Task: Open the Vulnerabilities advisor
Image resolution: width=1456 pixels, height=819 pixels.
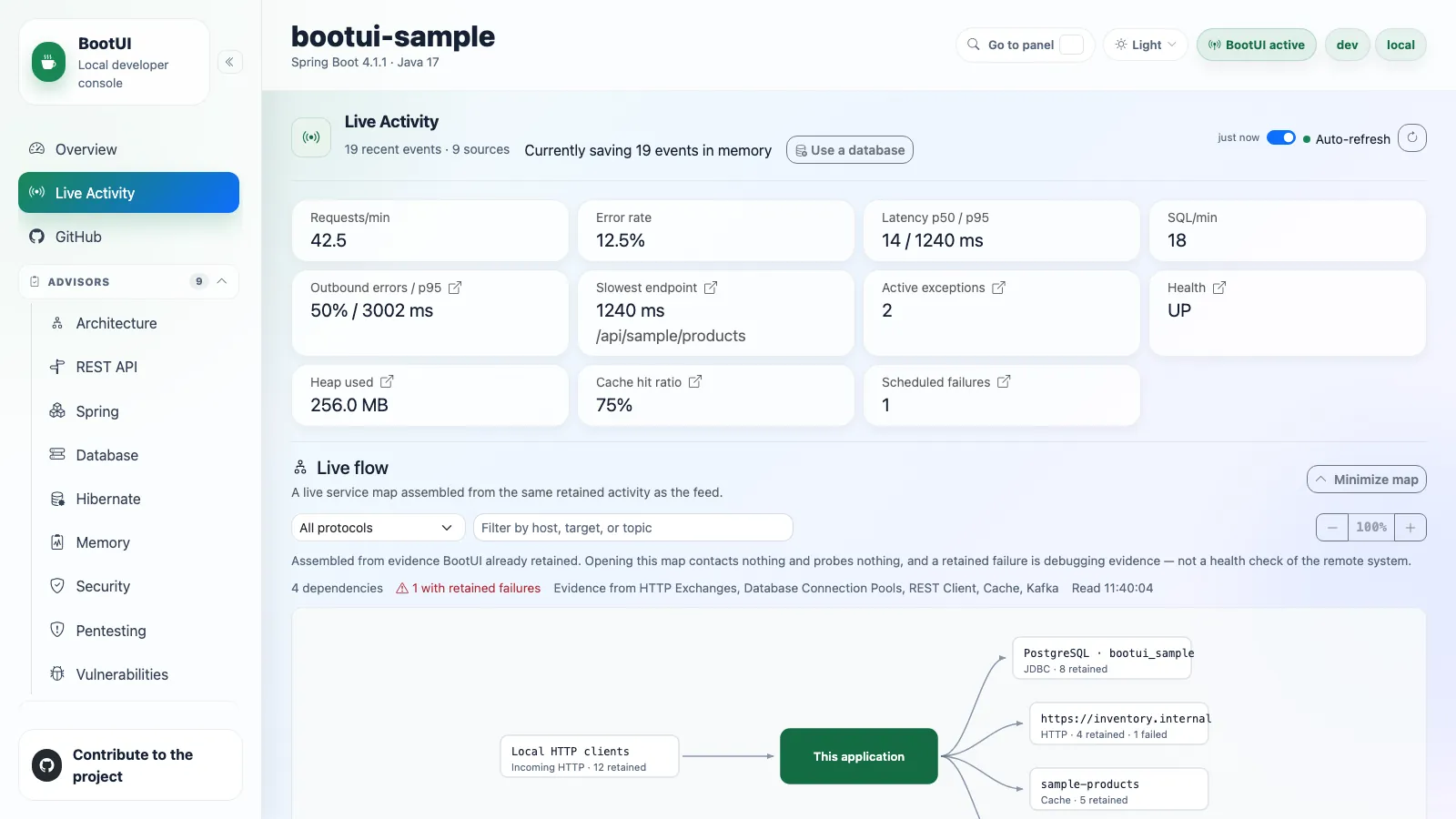Action: point(135,674)
